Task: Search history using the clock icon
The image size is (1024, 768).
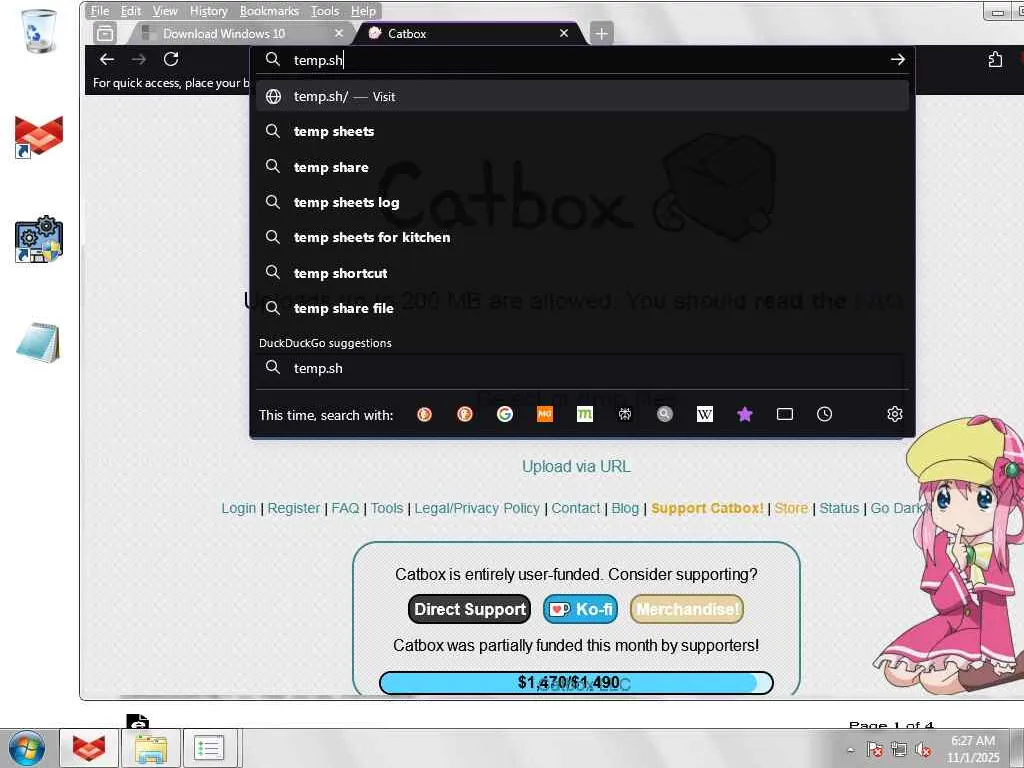Action: pos(825,414)
